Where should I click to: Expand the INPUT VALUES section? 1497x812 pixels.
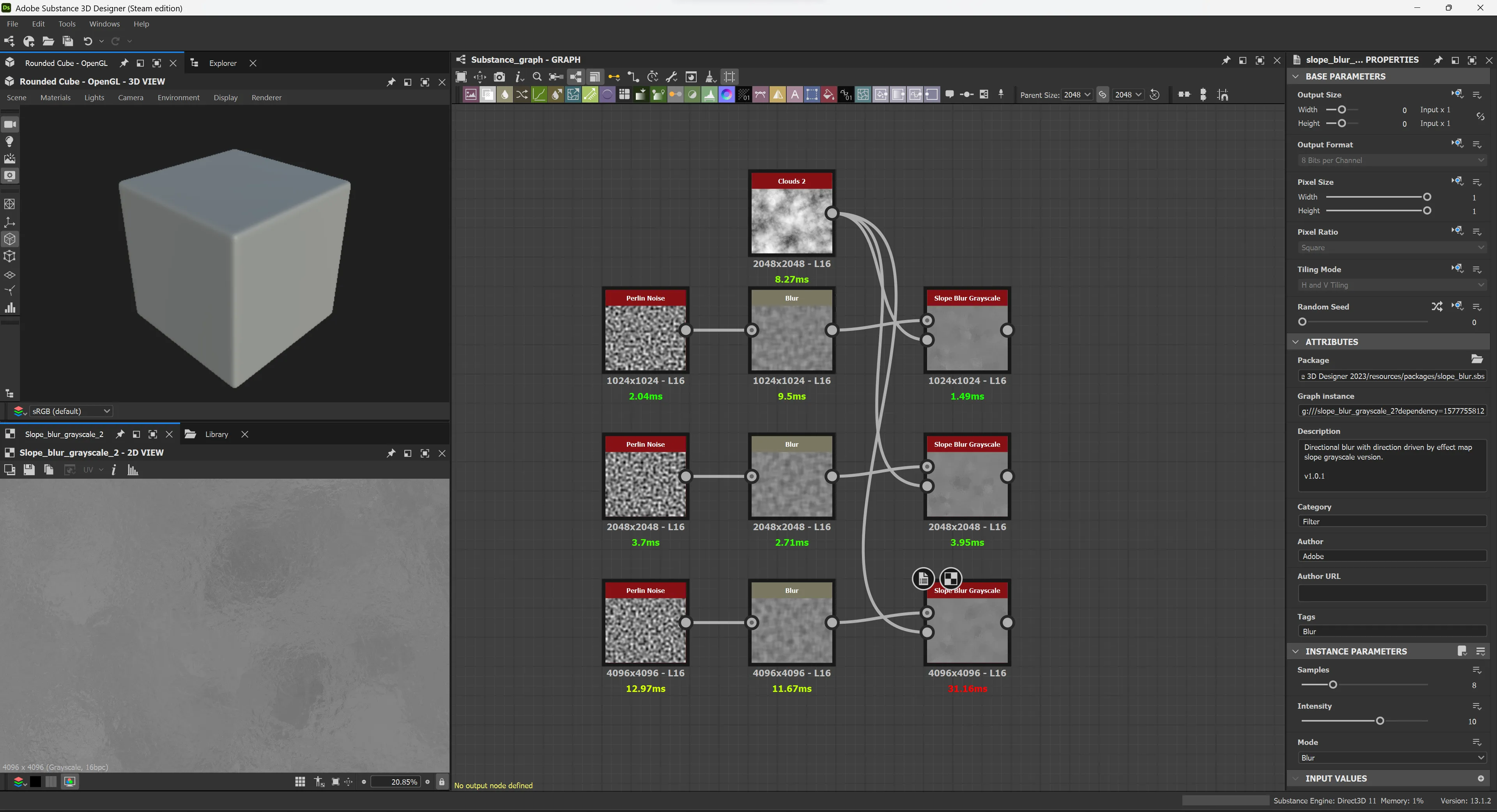[x=1295, y=778]
